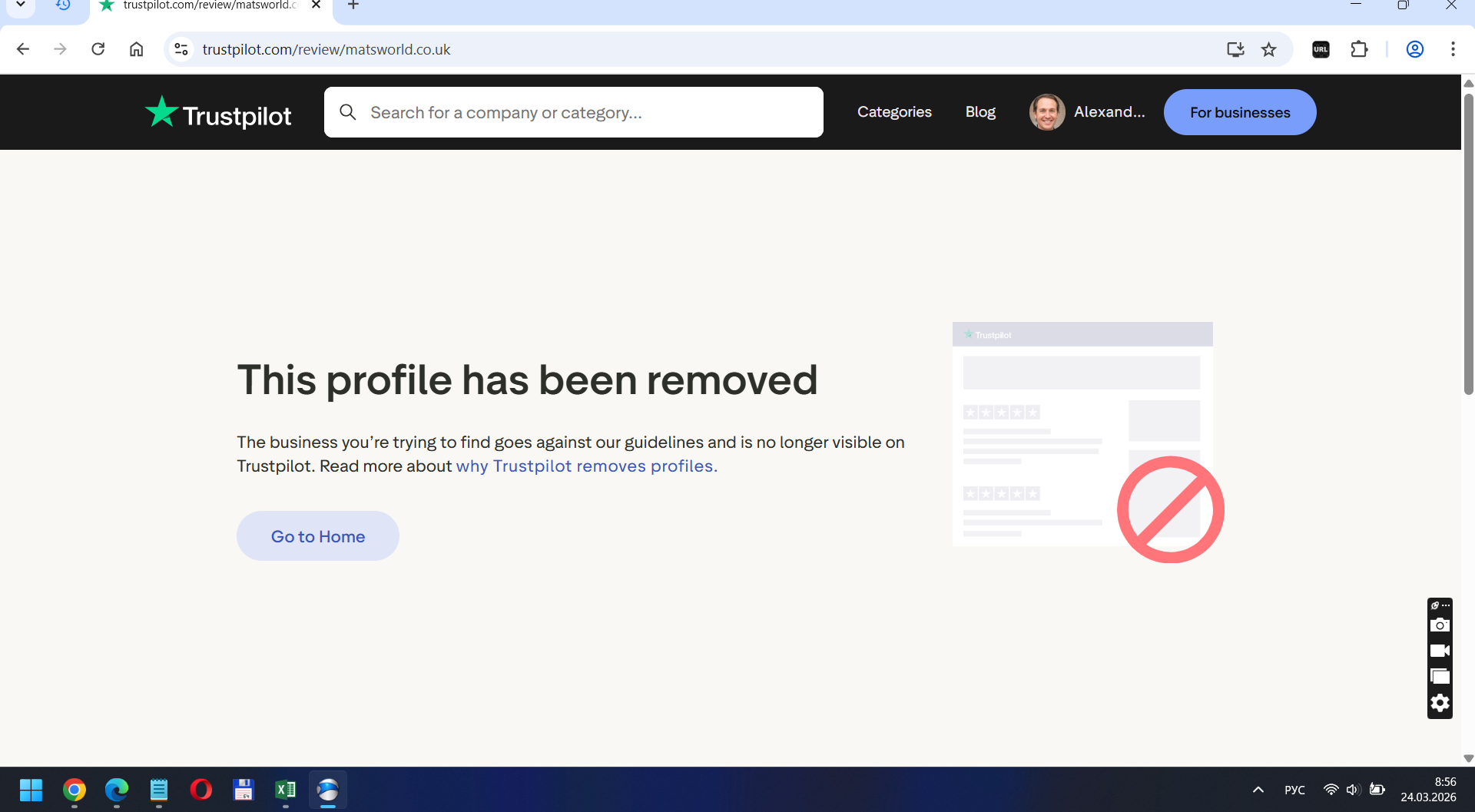Take a screenshot with the camera icon
The width and height of the screenshot is (1475, 812).
click(x=1440, y=625)
